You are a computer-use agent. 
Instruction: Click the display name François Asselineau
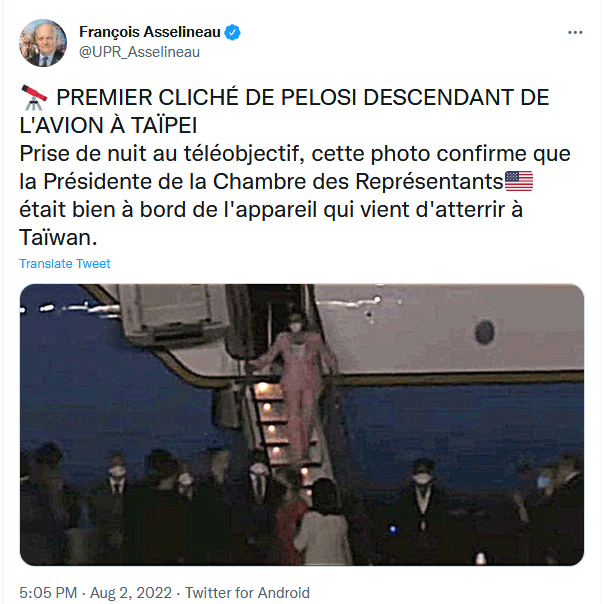pyautogui.click(x=150, y=32)
